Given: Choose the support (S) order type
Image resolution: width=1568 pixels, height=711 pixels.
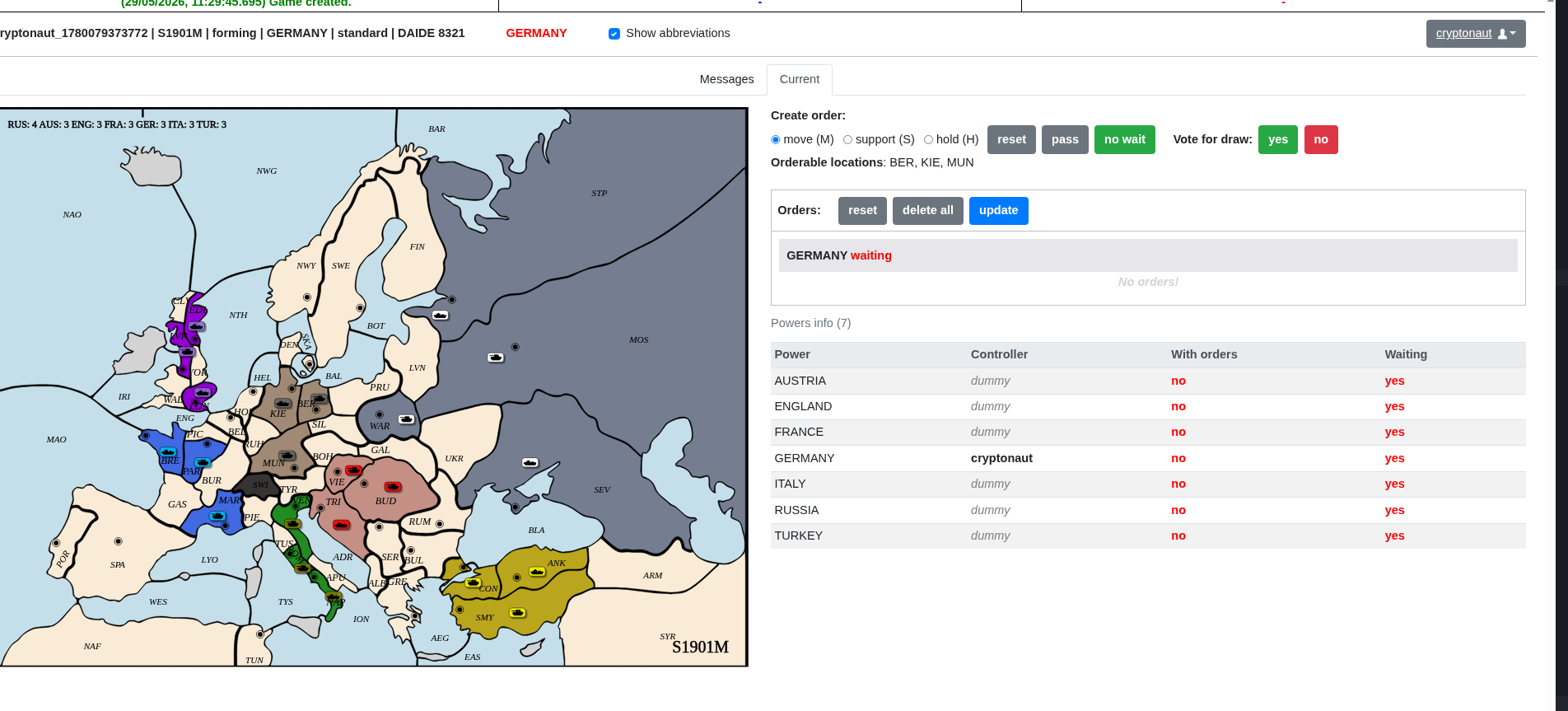Looking at the screenshot, I should pos(847,140).
